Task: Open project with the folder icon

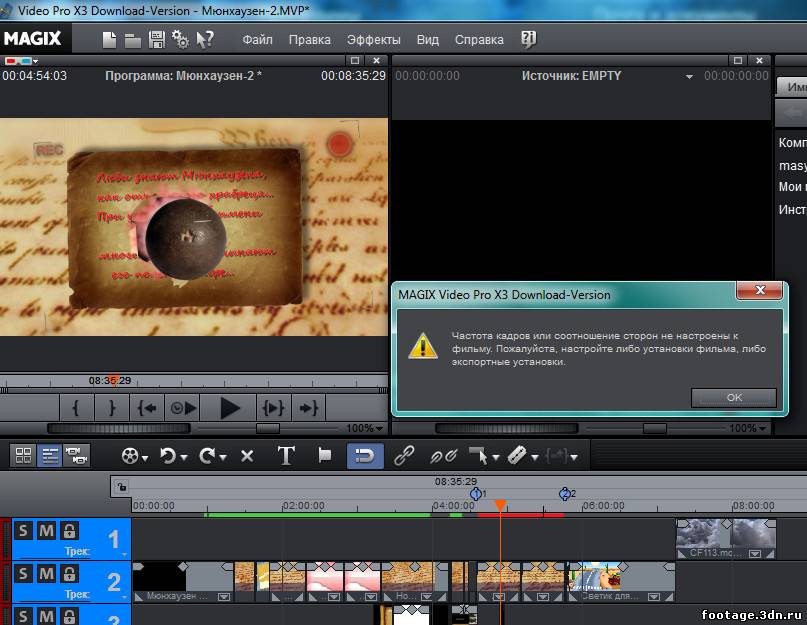Action: click(132, 41)
